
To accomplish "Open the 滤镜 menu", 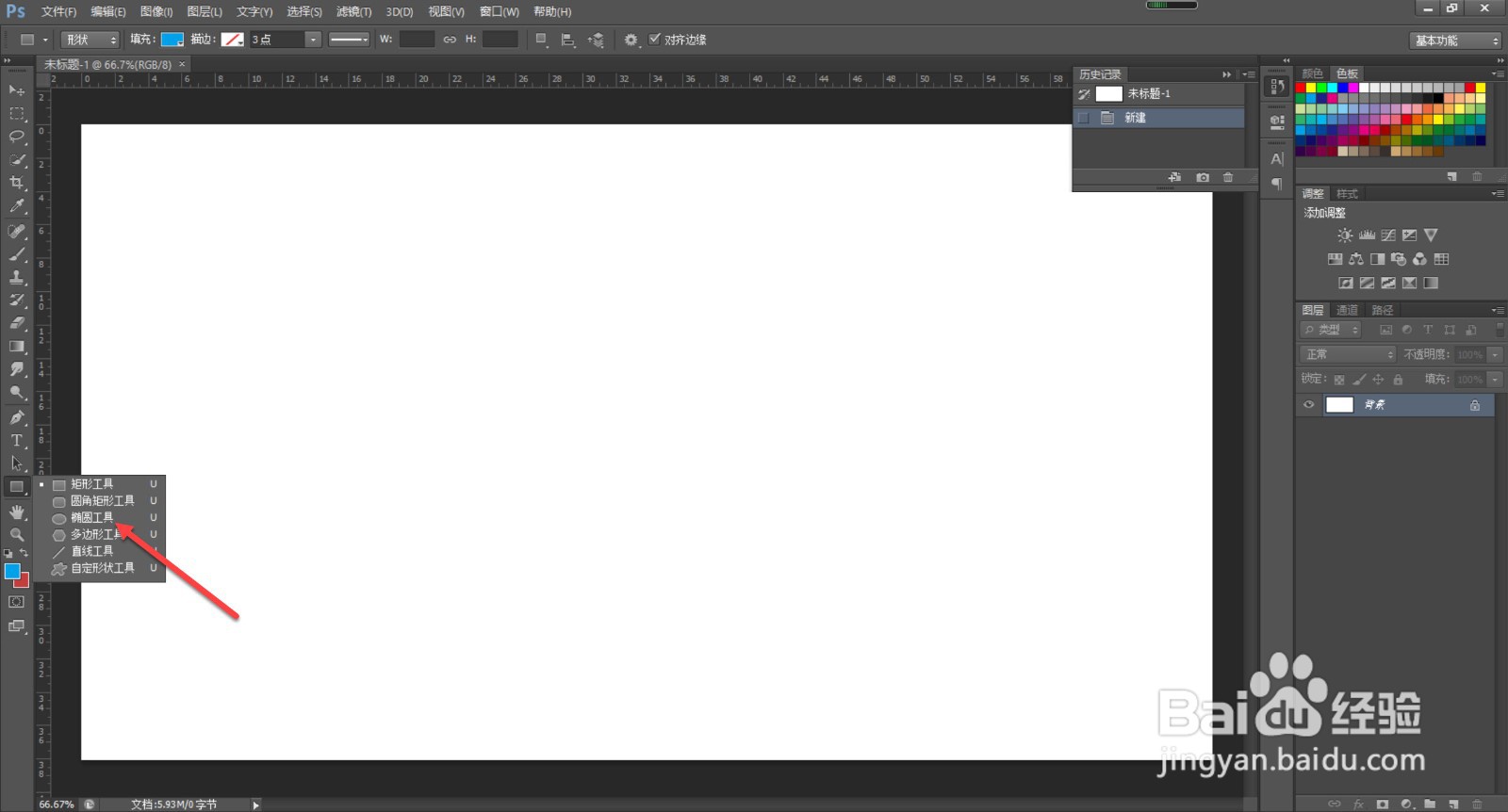I will point(353,11).
